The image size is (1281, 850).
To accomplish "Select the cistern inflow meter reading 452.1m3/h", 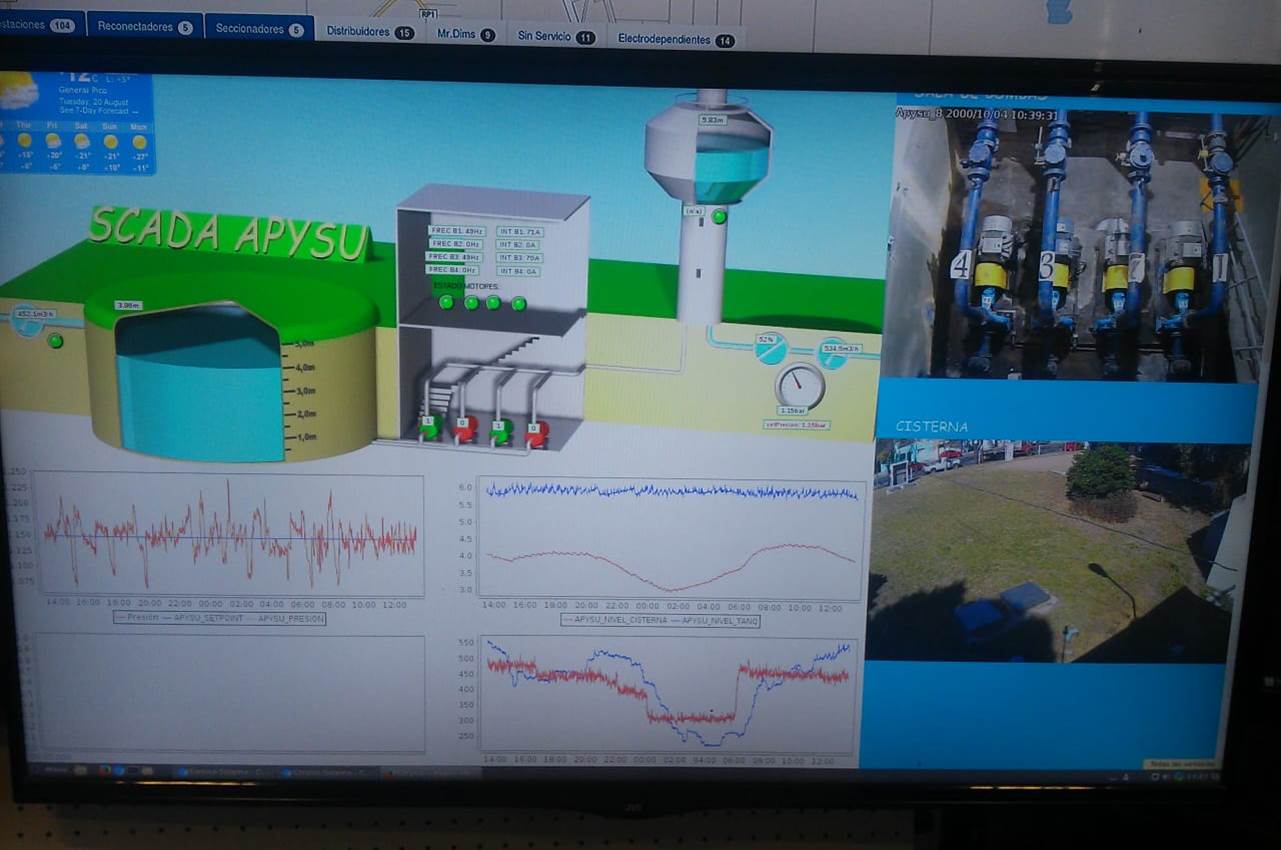I will [x=35, y=314].
